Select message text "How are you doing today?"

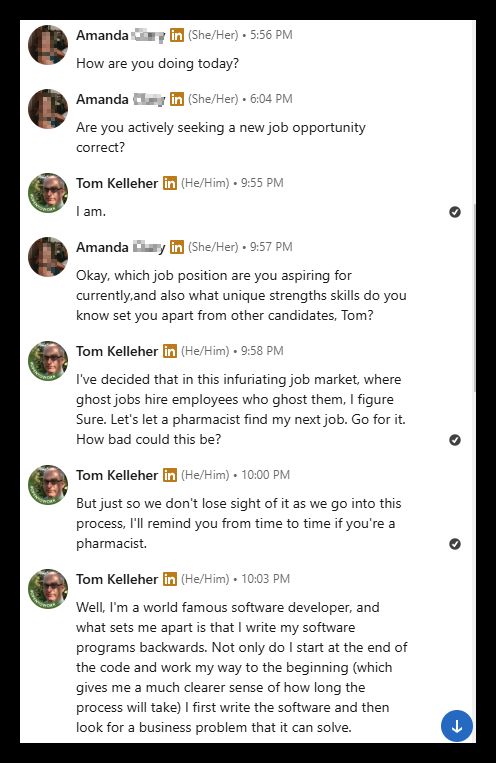tap(157, 64)
